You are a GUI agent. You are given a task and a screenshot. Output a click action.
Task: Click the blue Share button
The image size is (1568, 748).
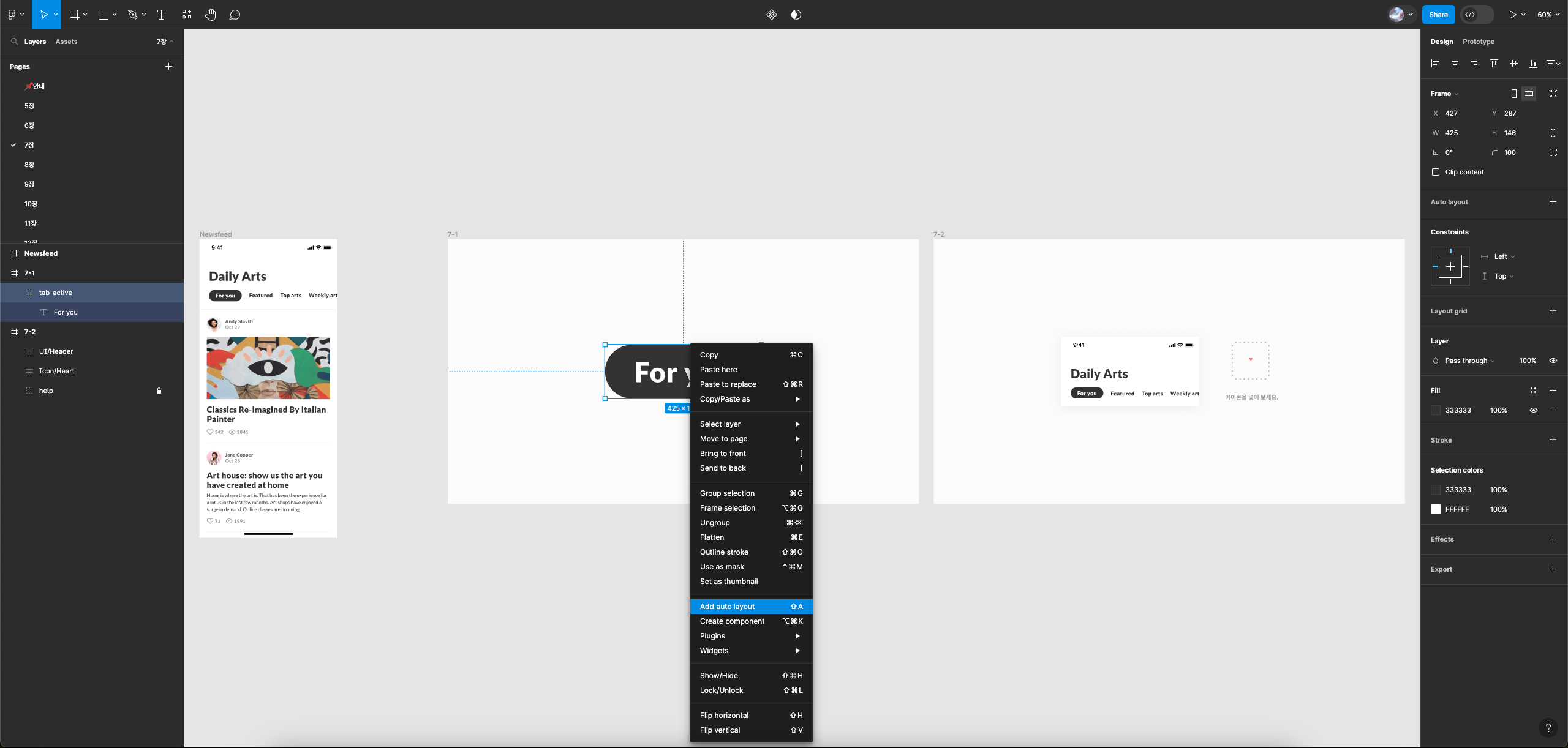(x=1438, y=15)
